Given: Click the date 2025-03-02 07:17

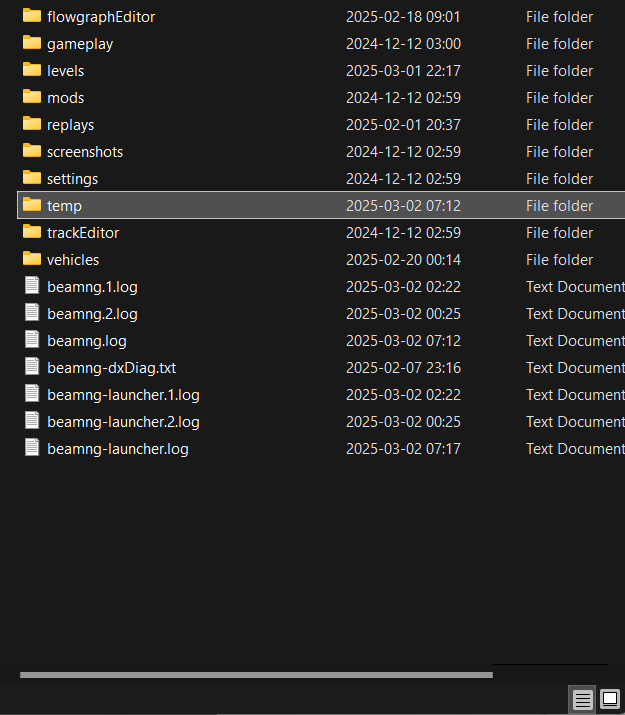Looking at the screenshot, I should coord(403,448).
